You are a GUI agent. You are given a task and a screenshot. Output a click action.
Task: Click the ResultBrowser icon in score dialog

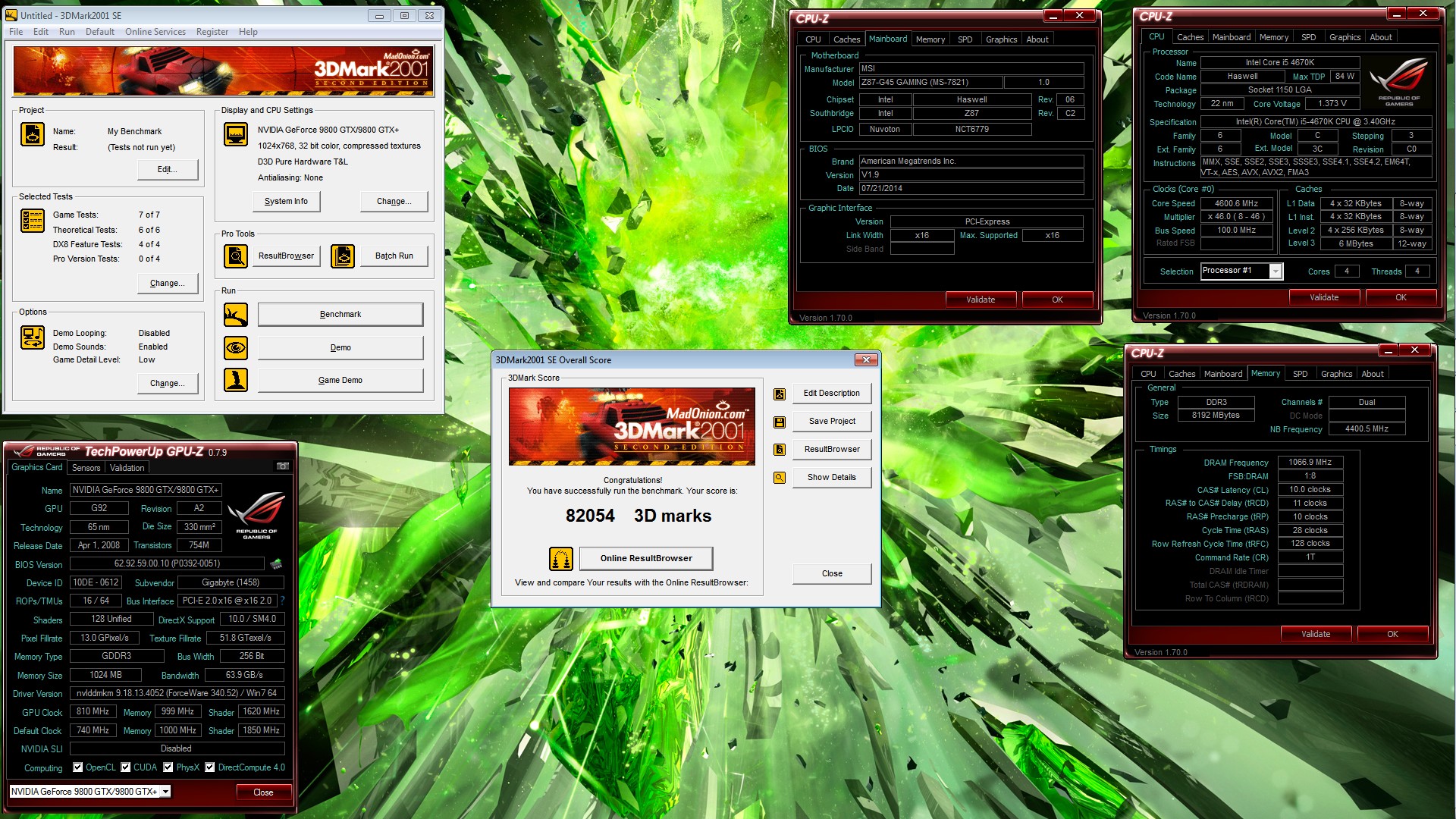tap(780, 450)
